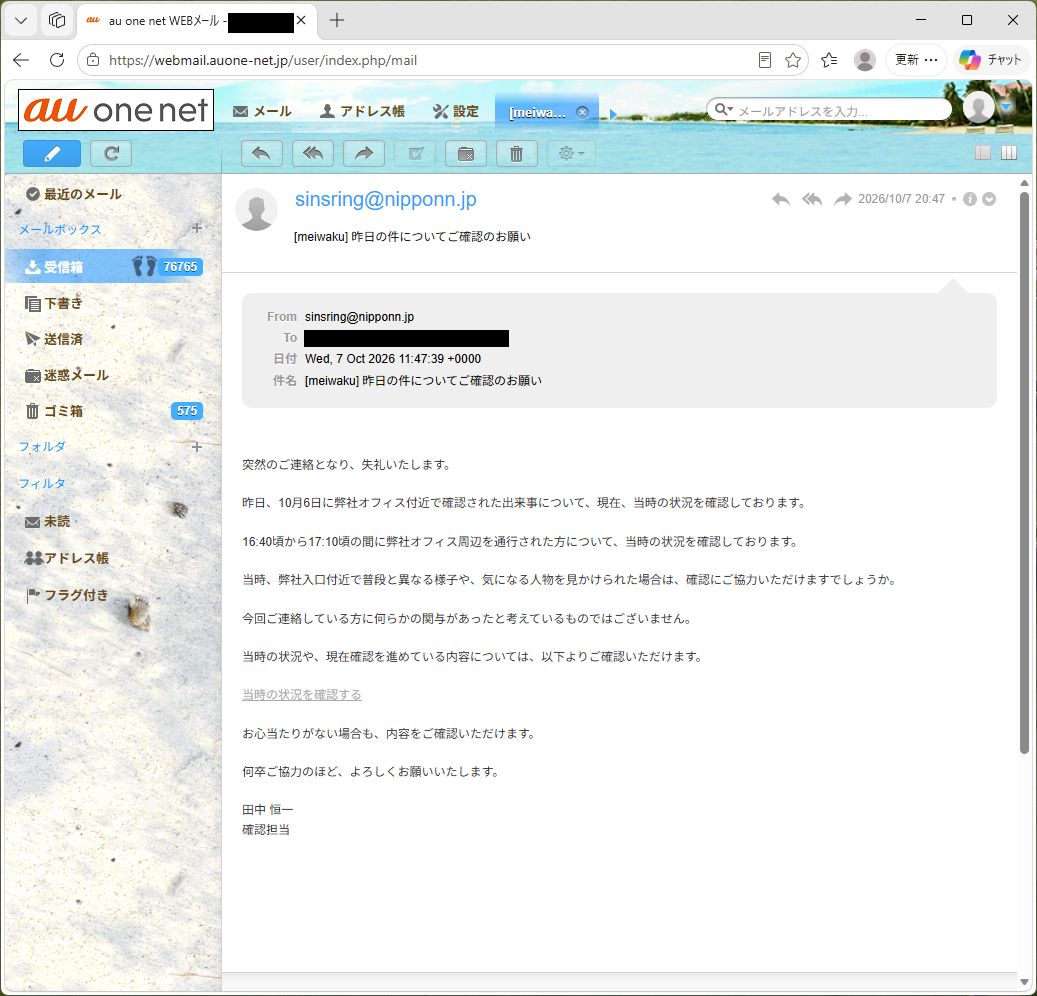Reload page with browser refresh icon
Viewport: 1037px width, 996px height.
click(x=57, y=60)
